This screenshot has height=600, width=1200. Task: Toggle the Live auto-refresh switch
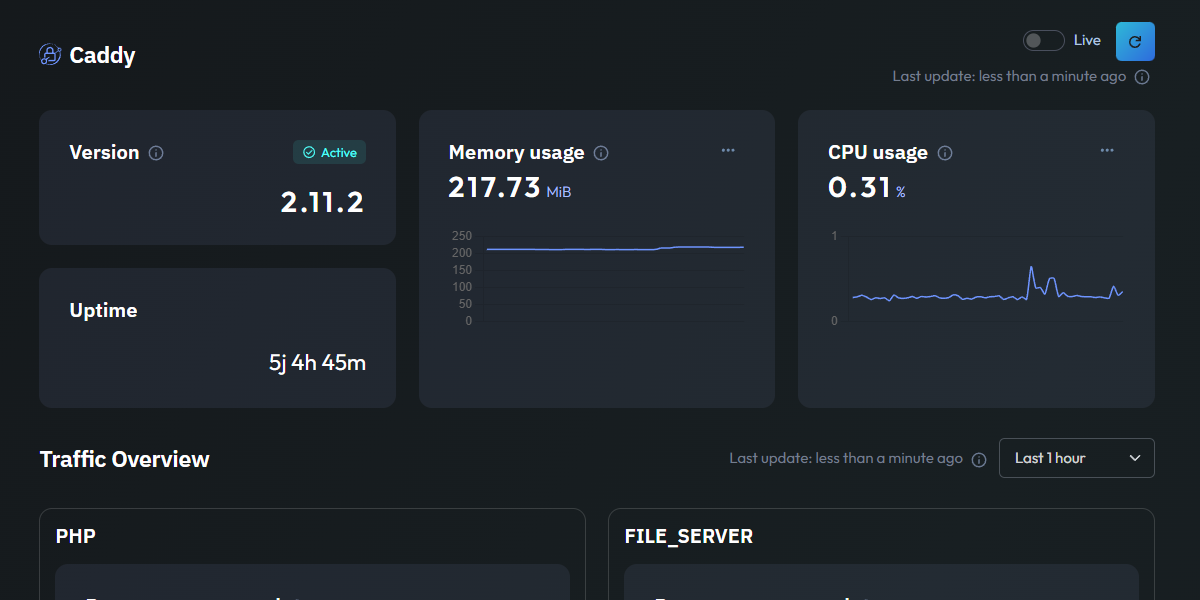coord(1043,41)
